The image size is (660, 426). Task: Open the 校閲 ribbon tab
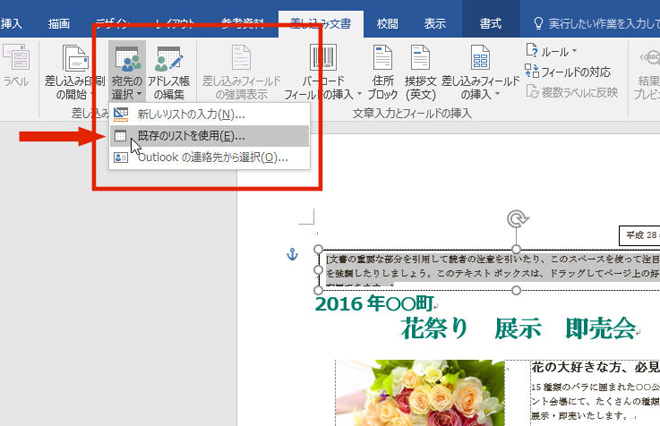(x=387, y=24)
